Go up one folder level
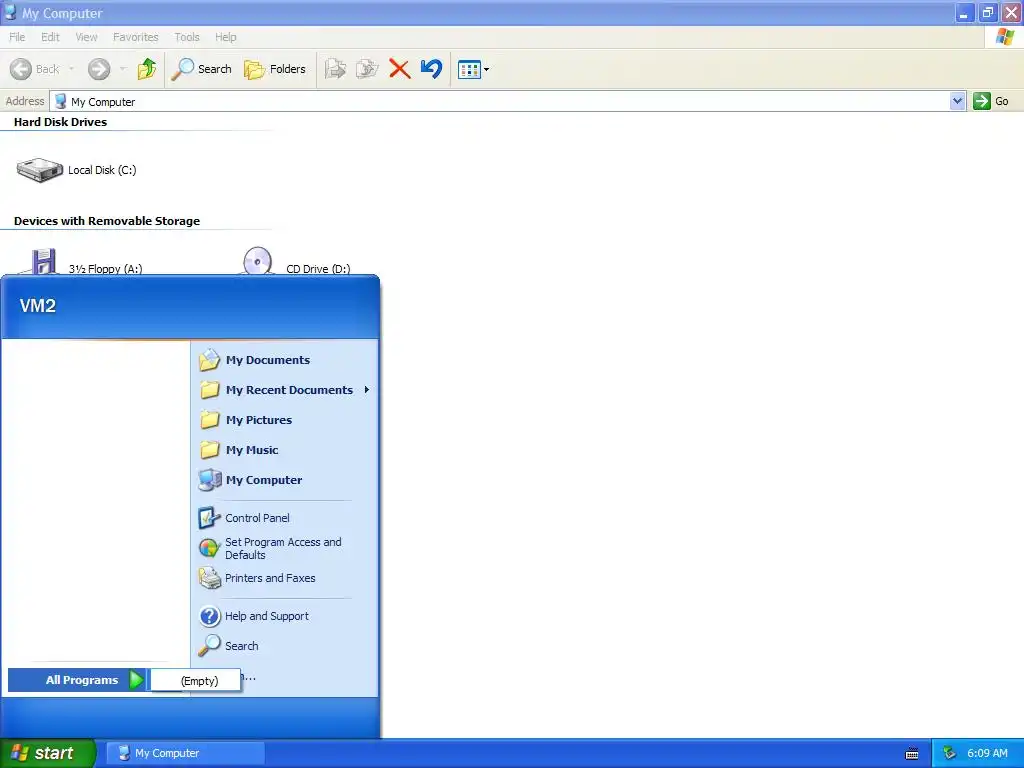 point(147,69)
